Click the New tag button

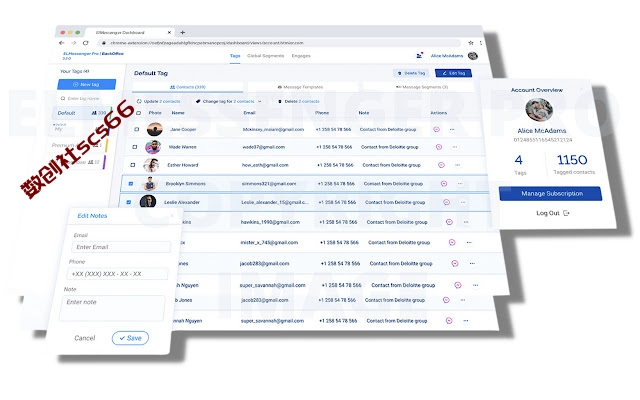(x=87, y=84)
